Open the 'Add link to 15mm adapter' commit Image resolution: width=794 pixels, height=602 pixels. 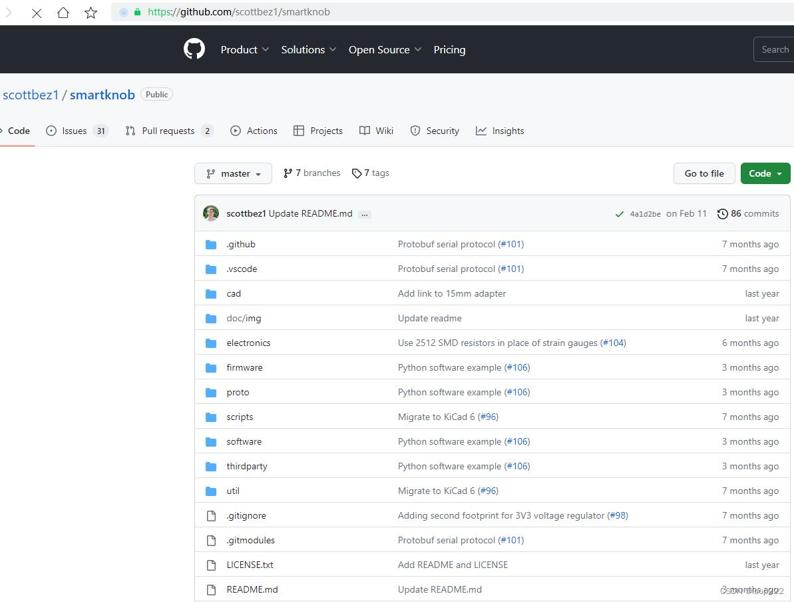tap(452, 294)
